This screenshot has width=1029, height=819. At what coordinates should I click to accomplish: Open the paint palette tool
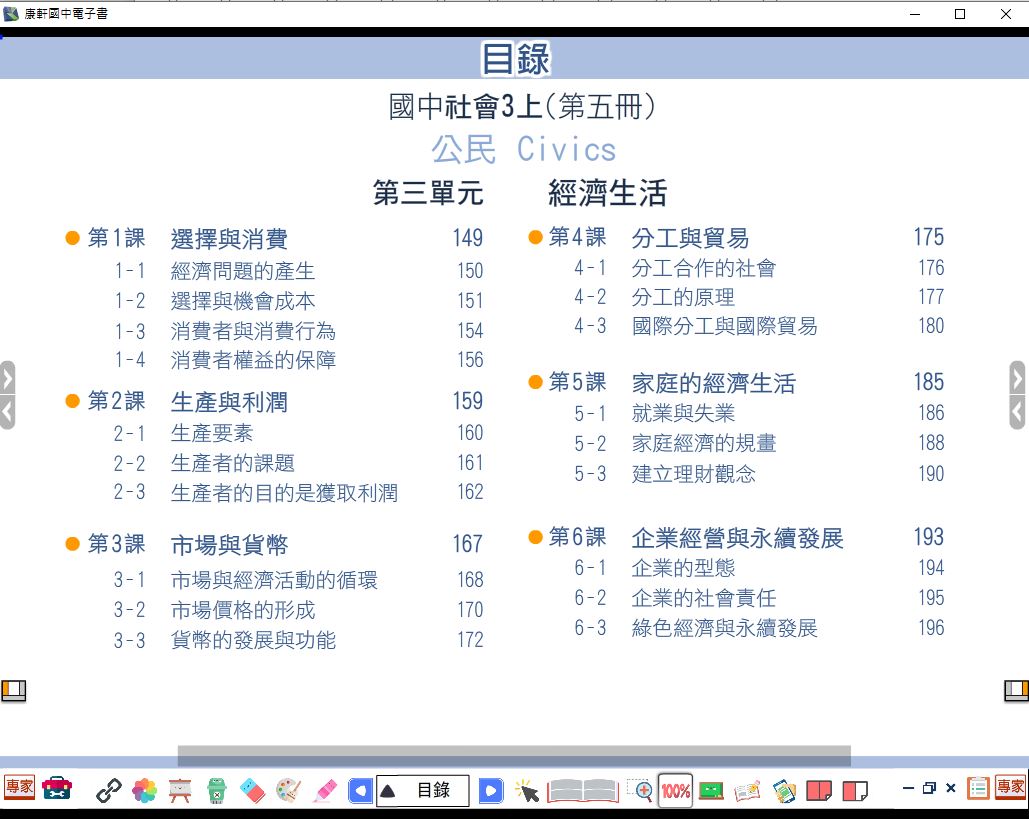(x=288, y=790)
